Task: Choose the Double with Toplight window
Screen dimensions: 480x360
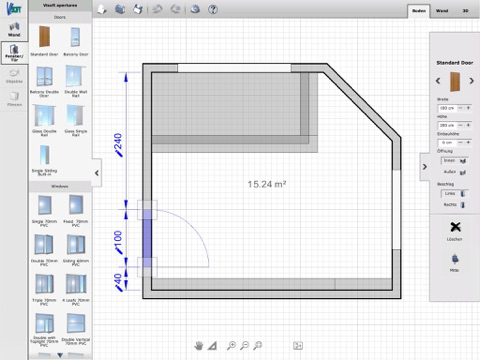Action: (x=44, y=323)
